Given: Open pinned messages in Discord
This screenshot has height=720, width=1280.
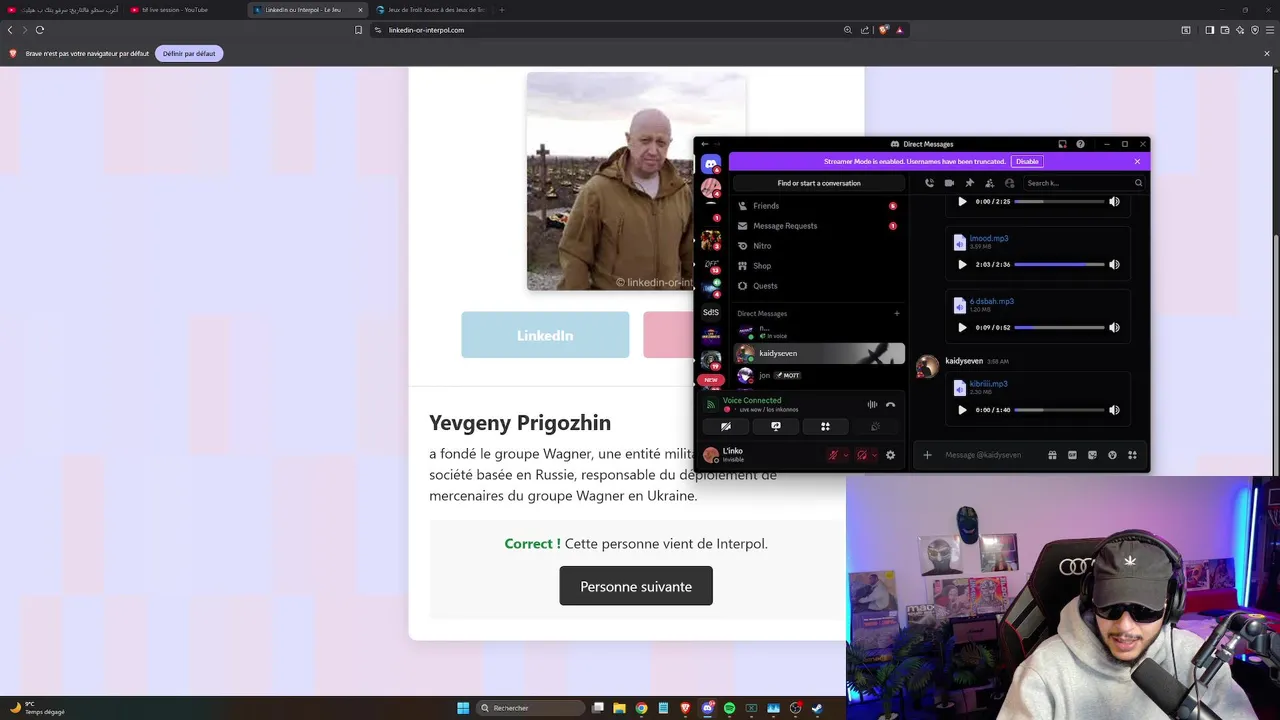Looking at the screenshot, I should pyautogui.click(x=969, y=183).
